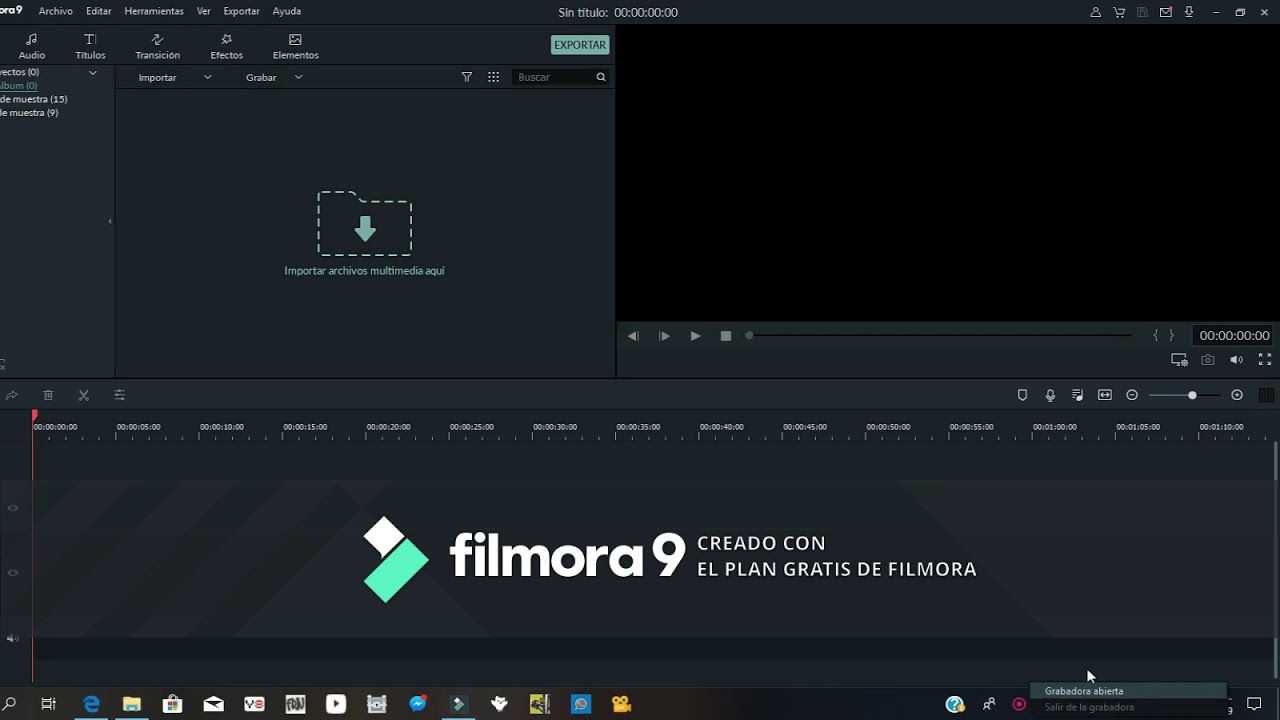
Task: Toggle the track manager columns icon
Action: pos(1266,395)
